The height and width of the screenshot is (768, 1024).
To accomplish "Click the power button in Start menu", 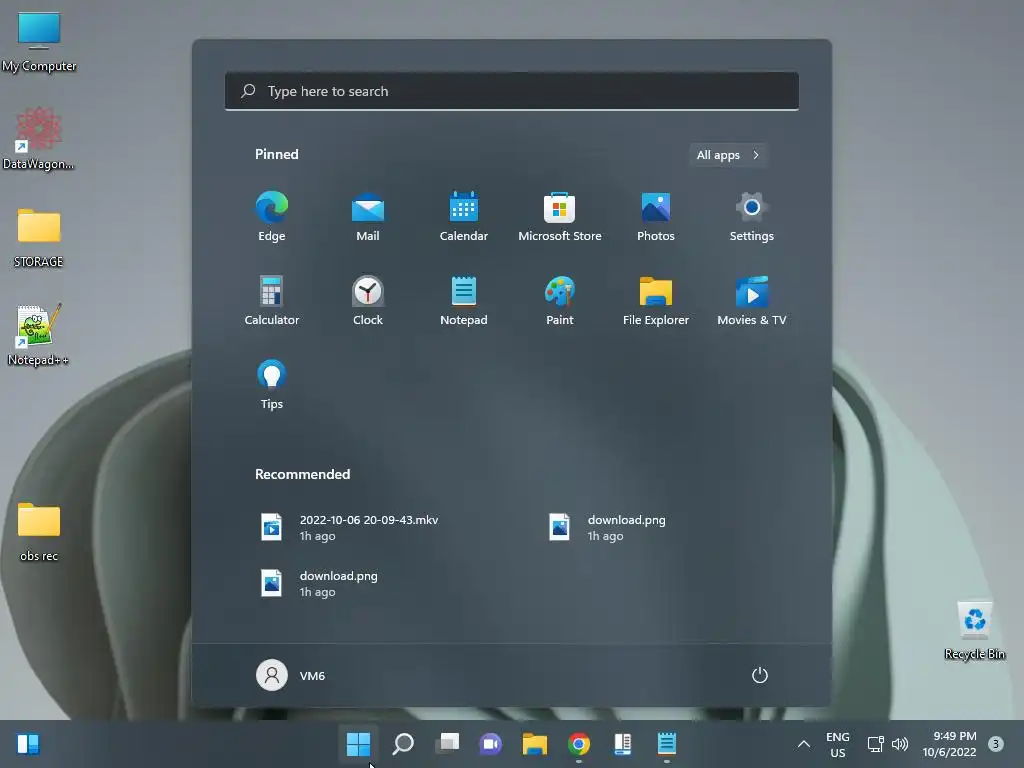I will pos(760,675).
